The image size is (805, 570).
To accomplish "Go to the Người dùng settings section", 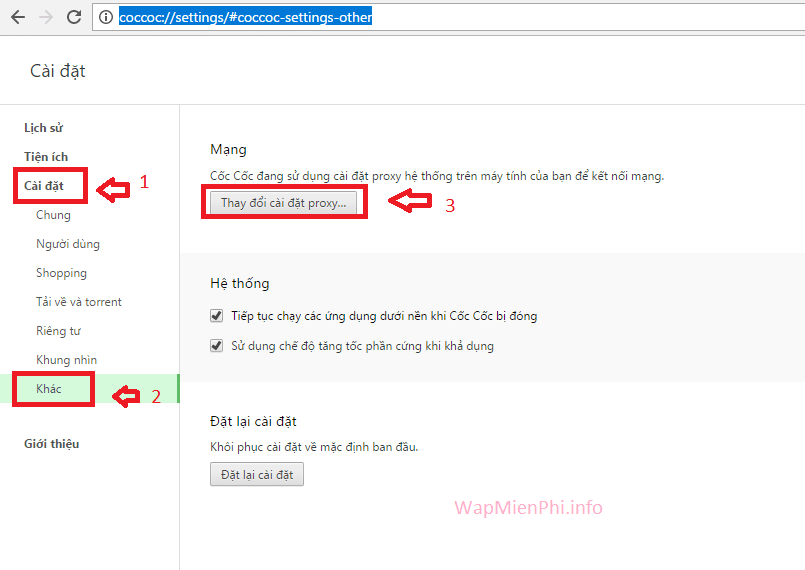I will pos(68,244).
